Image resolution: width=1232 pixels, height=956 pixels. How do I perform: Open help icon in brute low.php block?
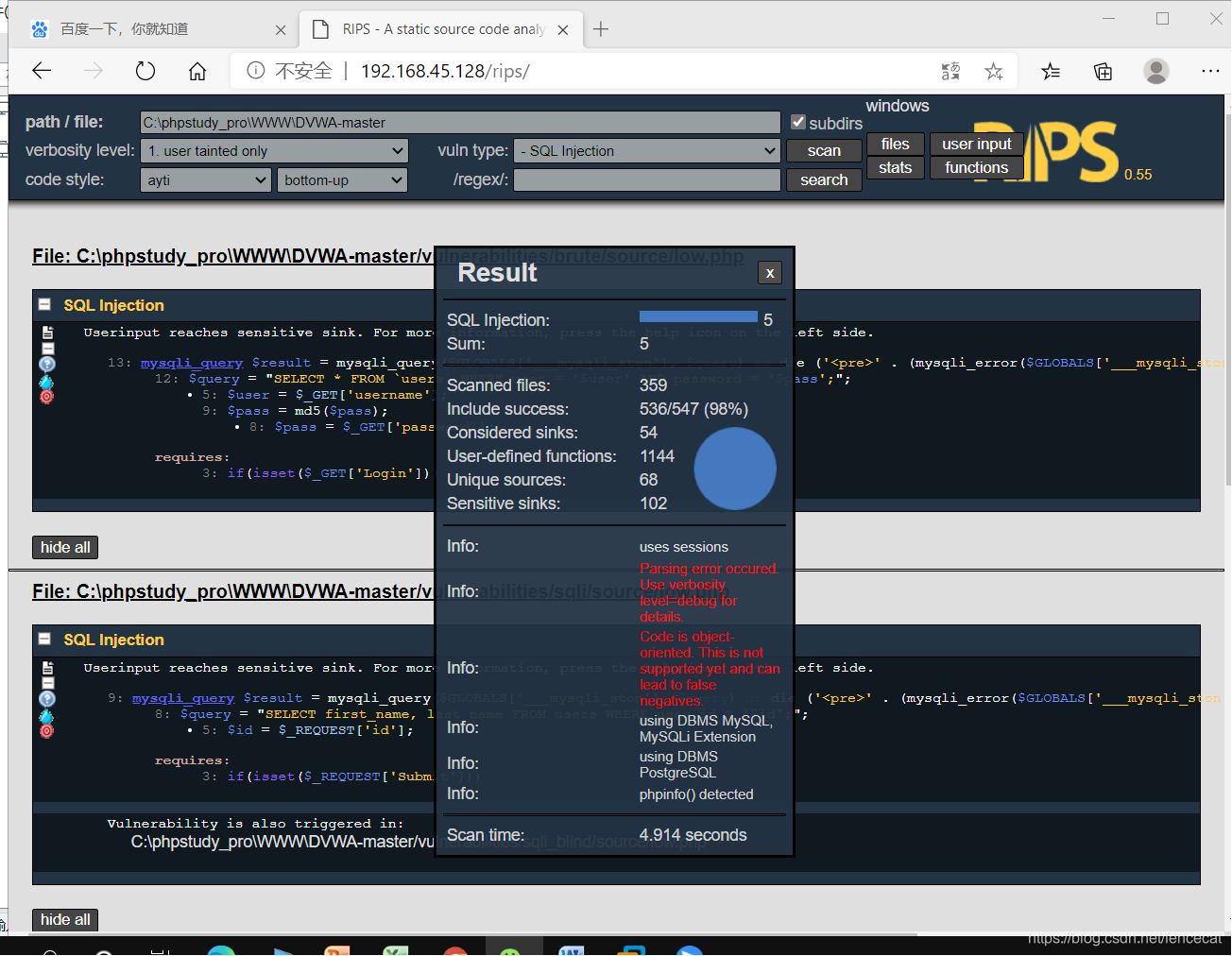(x=47, y=365)
